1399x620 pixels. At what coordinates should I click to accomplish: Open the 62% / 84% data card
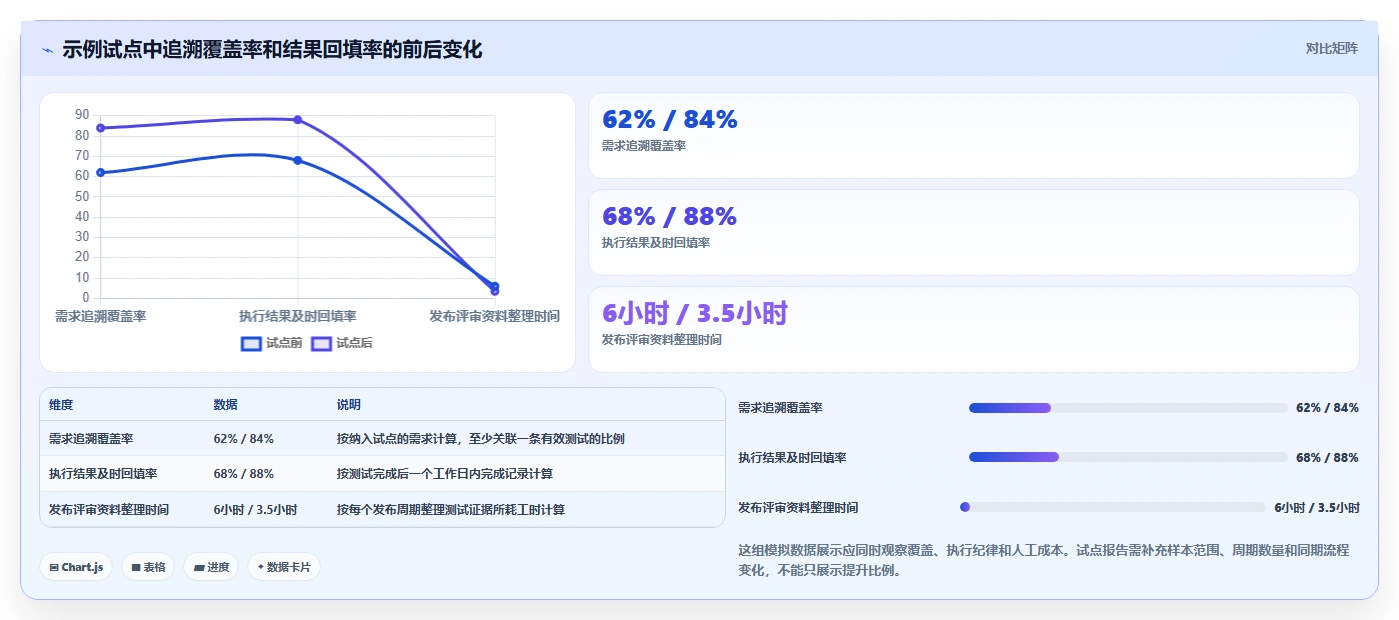pyautogui.click(x=973, y=135)
